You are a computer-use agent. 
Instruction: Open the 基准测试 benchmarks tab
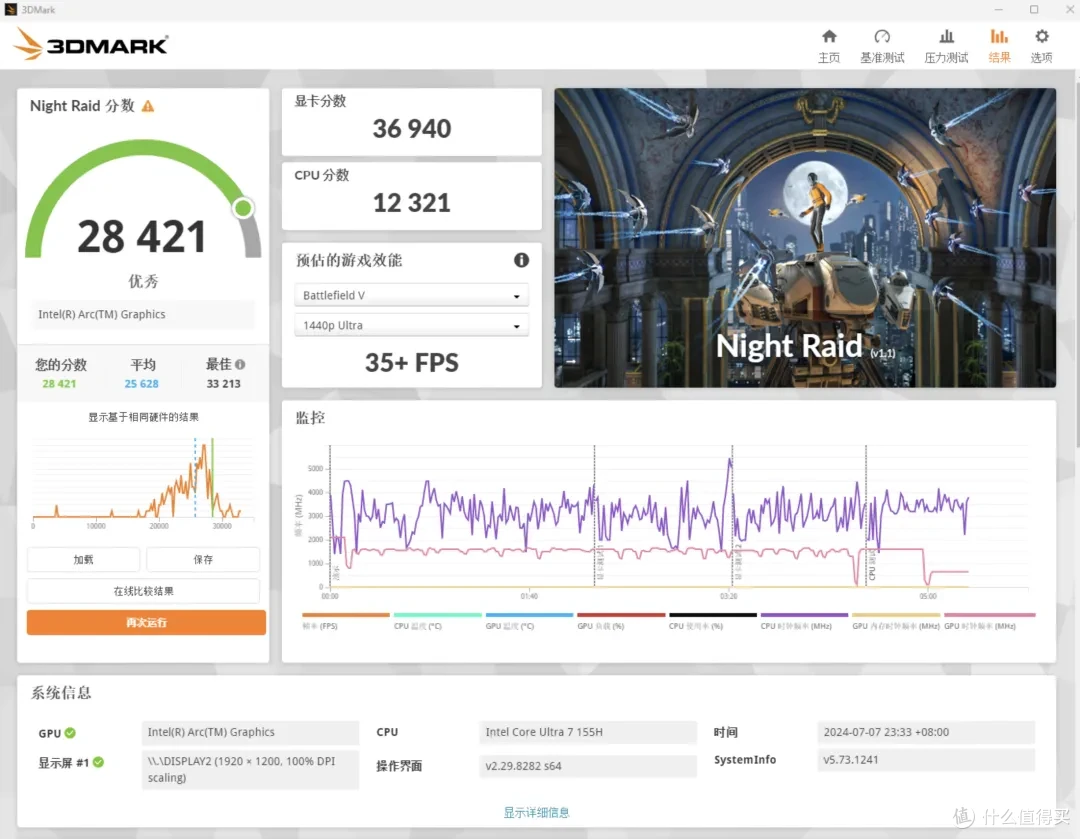[882, 46]
